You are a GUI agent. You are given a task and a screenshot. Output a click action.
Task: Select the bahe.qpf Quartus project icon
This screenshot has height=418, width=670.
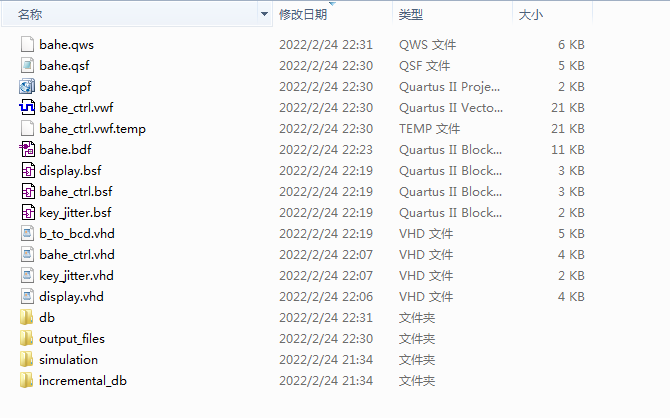click(x=27, y=86)
